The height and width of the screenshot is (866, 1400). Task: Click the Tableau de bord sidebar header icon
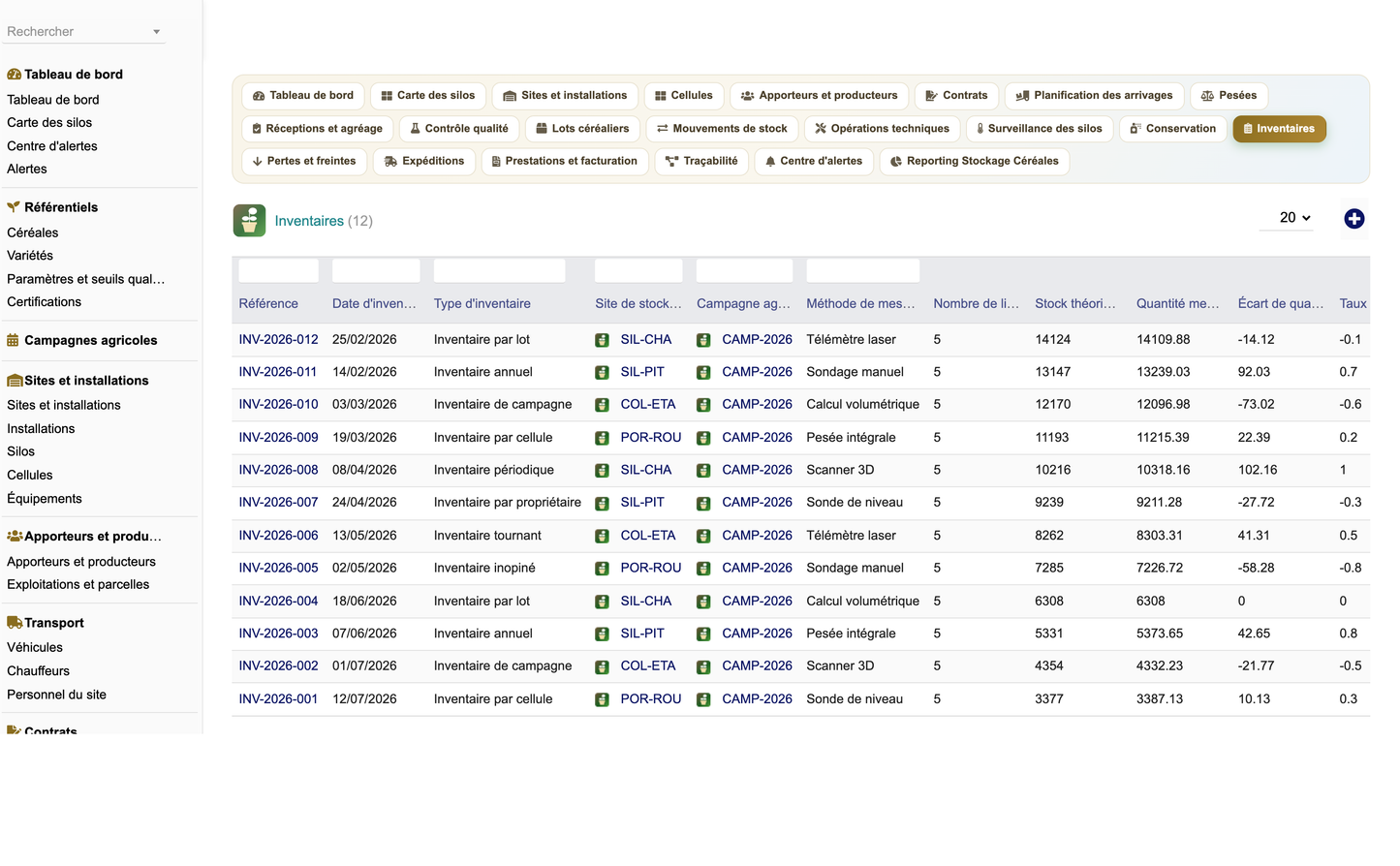point(14,75)
